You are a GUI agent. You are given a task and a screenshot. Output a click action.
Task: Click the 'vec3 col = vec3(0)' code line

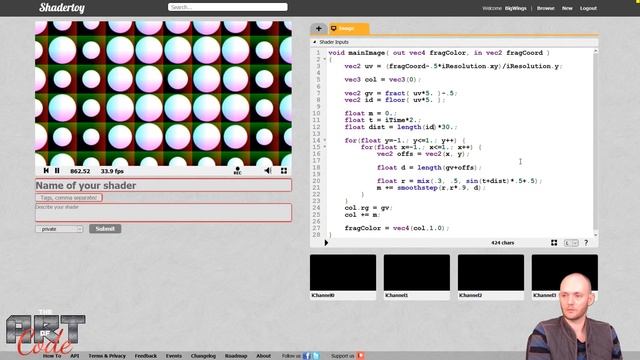[382, 80]
